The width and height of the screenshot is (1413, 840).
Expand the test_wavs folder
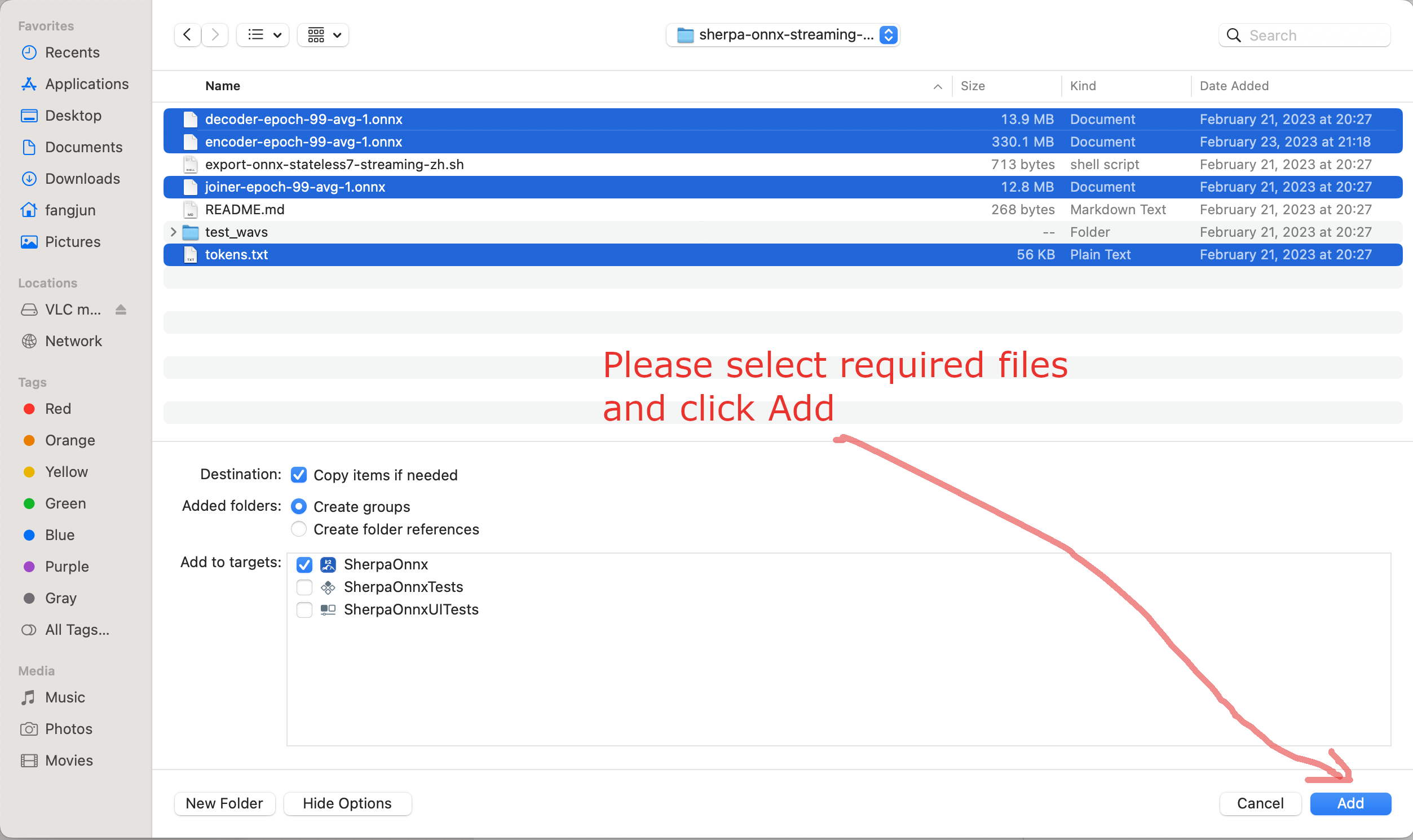[x=173, y=232]
